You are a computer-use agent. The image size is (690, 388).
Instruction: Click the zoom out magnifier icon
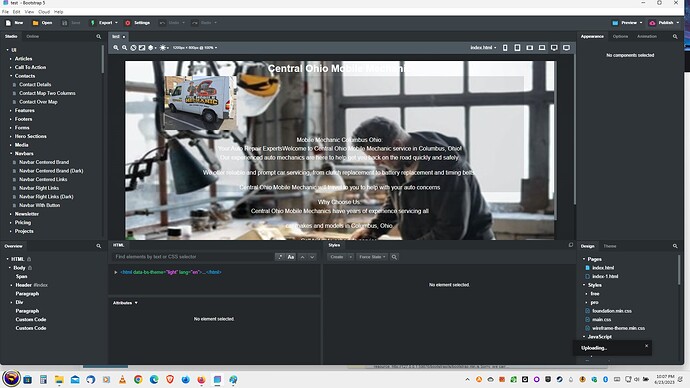coord(125,48)
